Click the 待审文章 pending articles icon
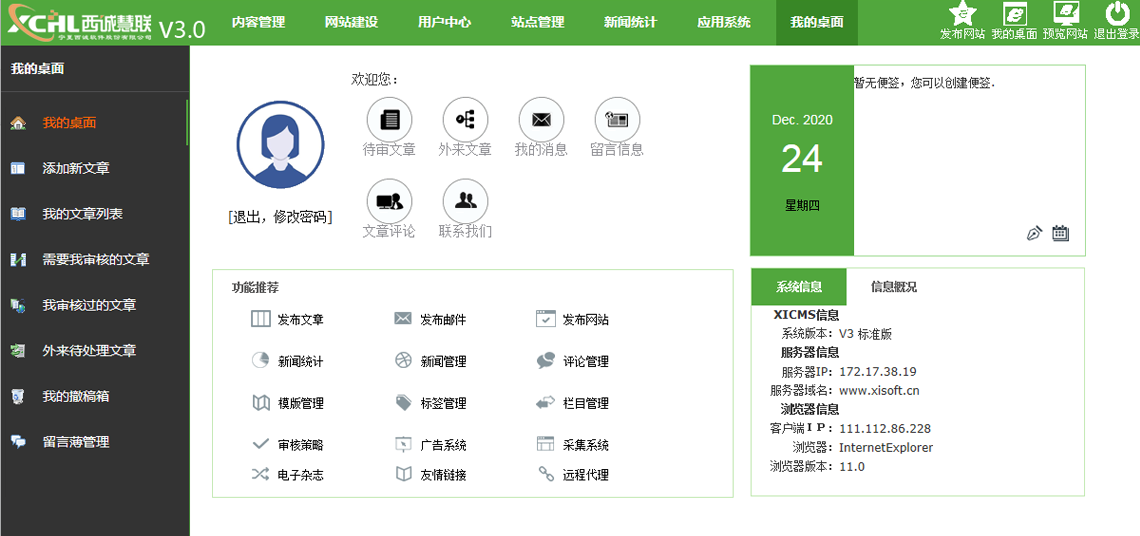 [389, 120]
